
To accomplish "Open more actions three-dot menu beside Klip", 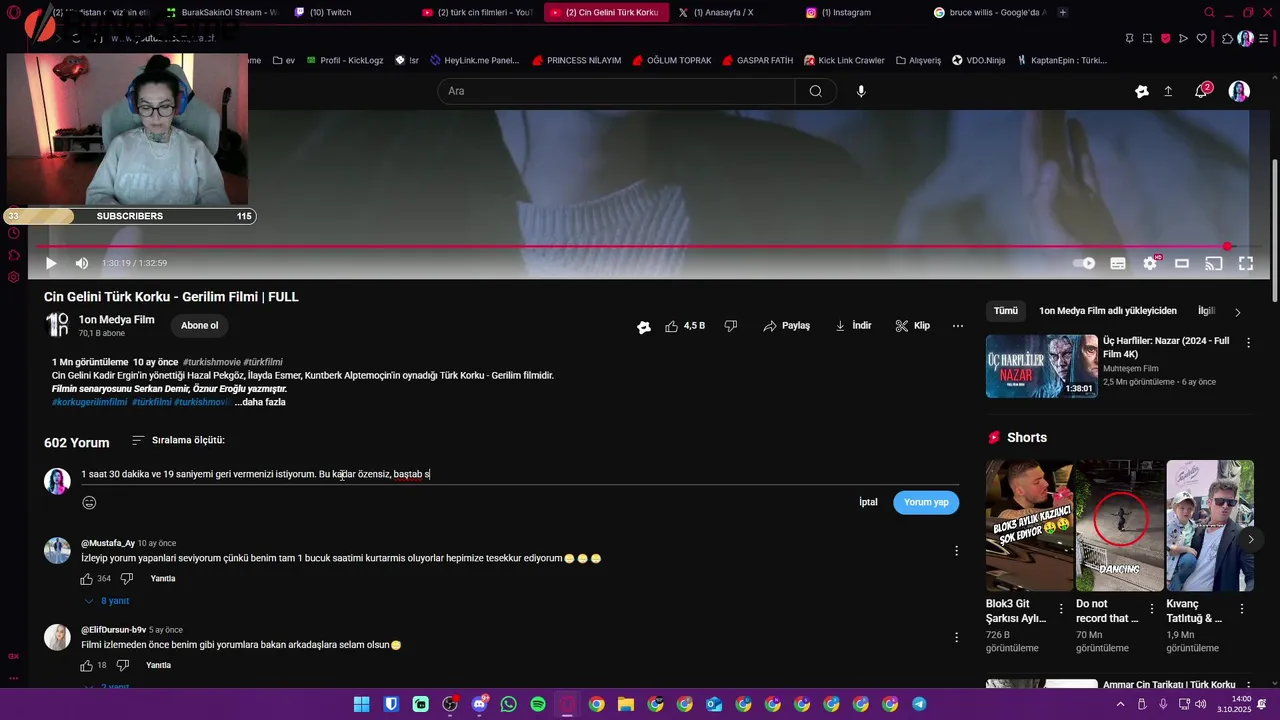I will 958,326.
